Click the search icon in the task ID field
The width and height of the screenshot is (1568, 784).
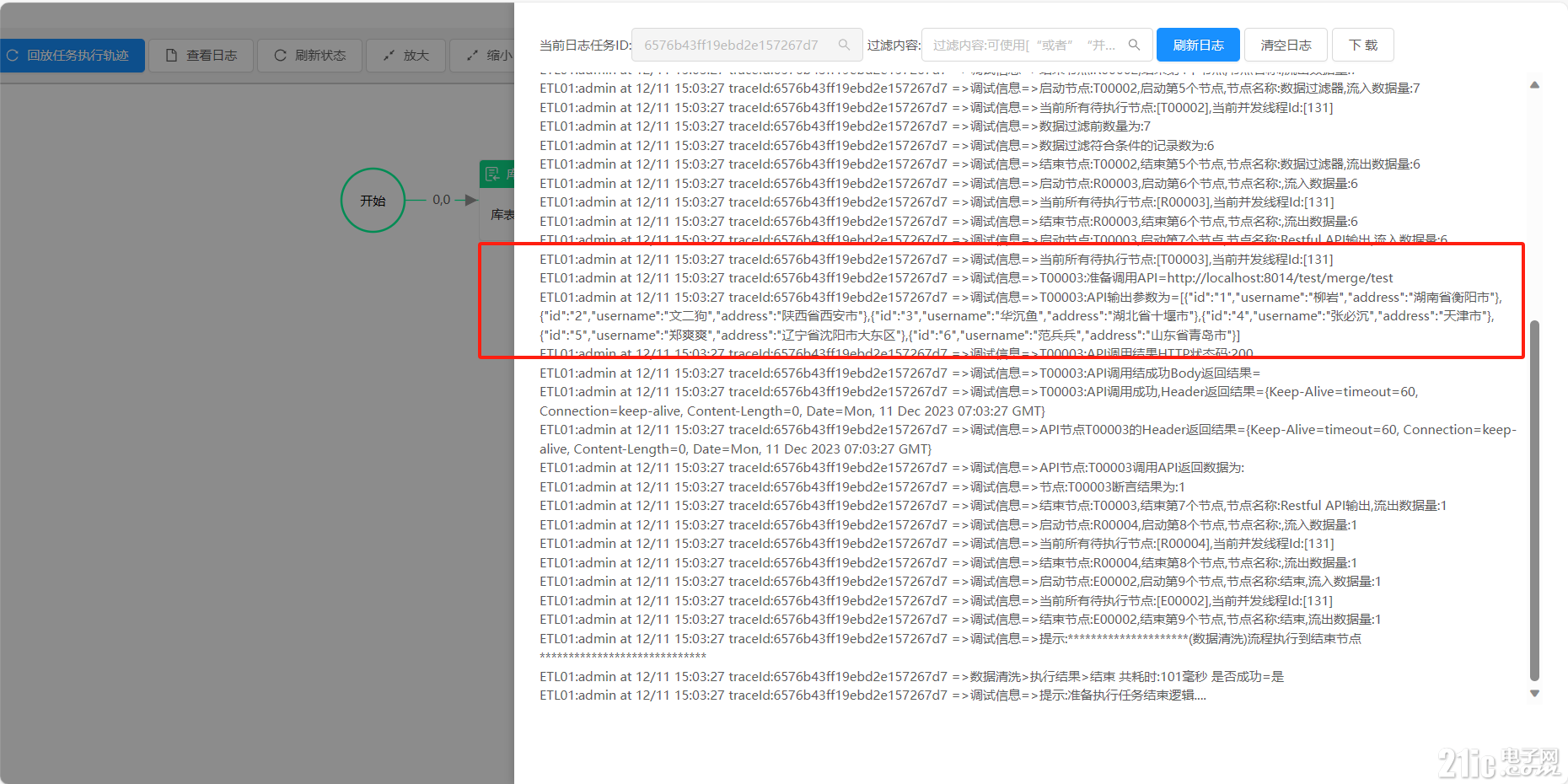[x=844, y=45]
